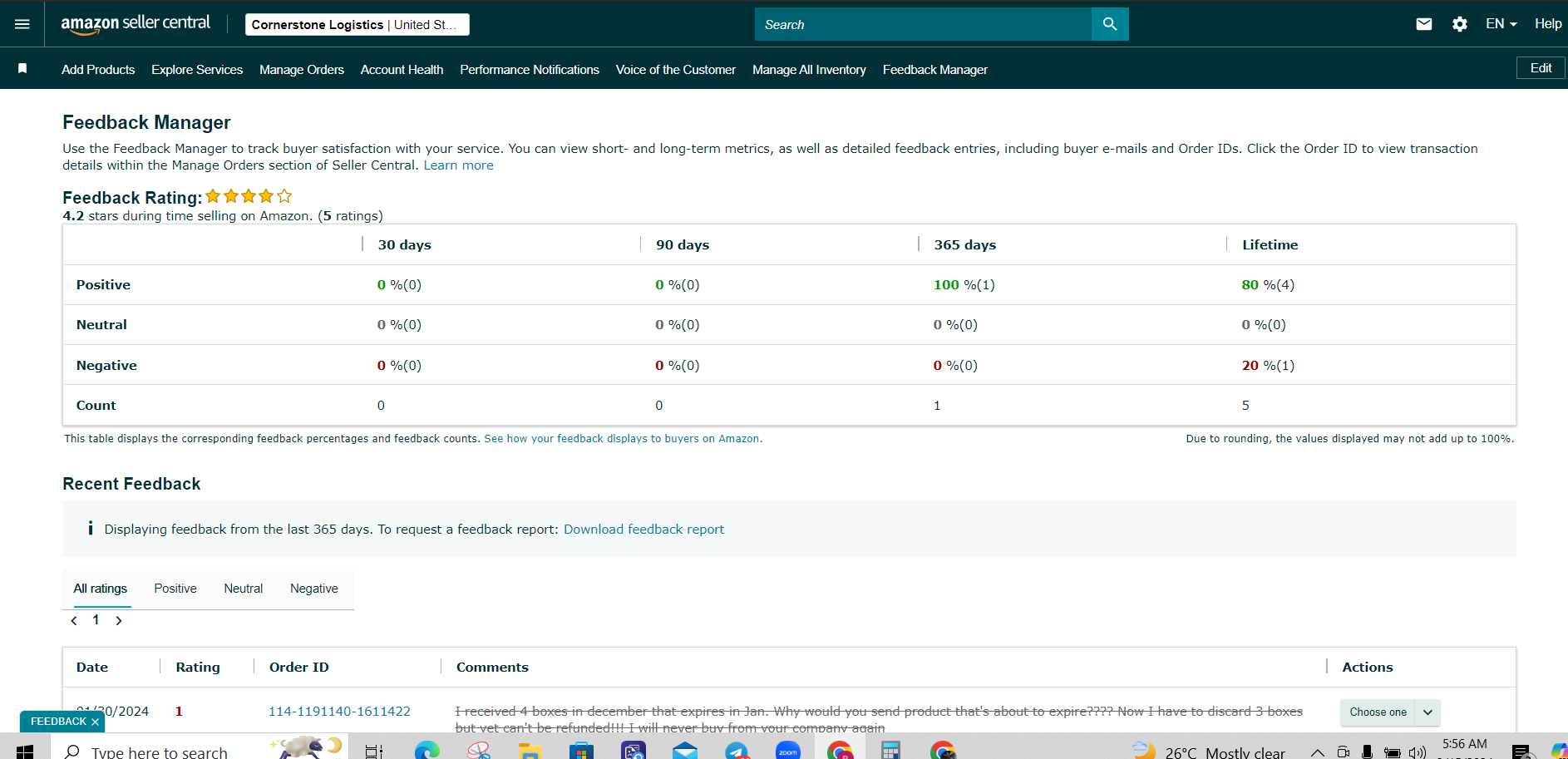Open Task View on the taskbar

pyautogui.click(x=374, y=752)
